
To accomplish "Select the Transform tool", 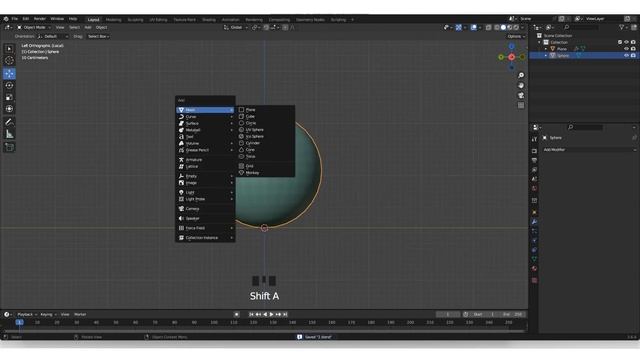I will (9, 109).
